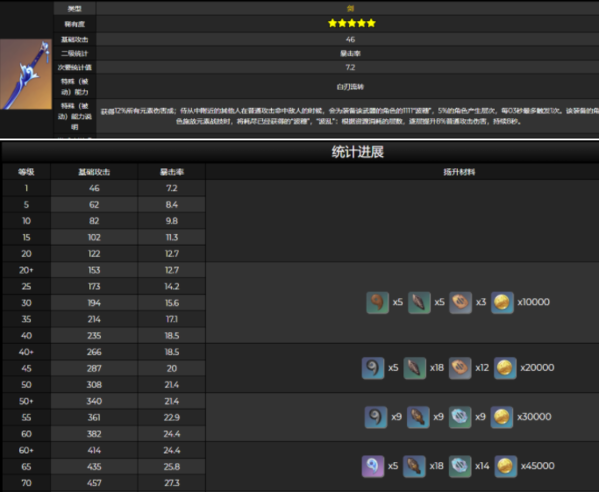
Task: Select the feather material icon in the x45000 row
Action: pos(414,466)
